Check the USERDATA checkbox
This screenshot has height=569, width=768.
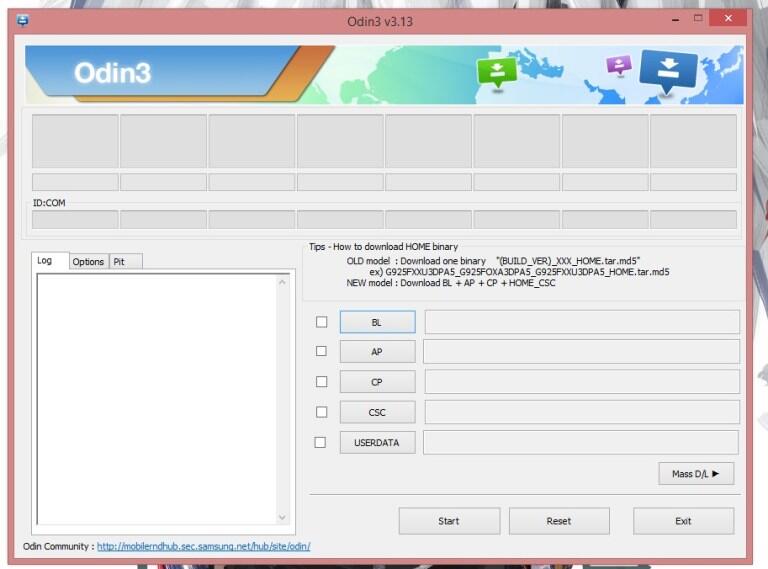coord(320,442)
